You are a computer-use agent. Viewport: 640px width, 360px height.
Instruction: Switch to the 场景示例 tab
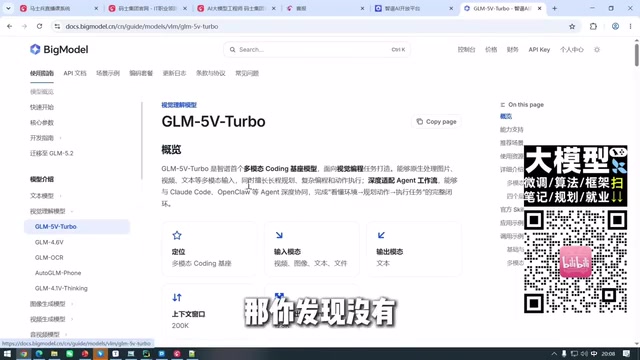108,73
